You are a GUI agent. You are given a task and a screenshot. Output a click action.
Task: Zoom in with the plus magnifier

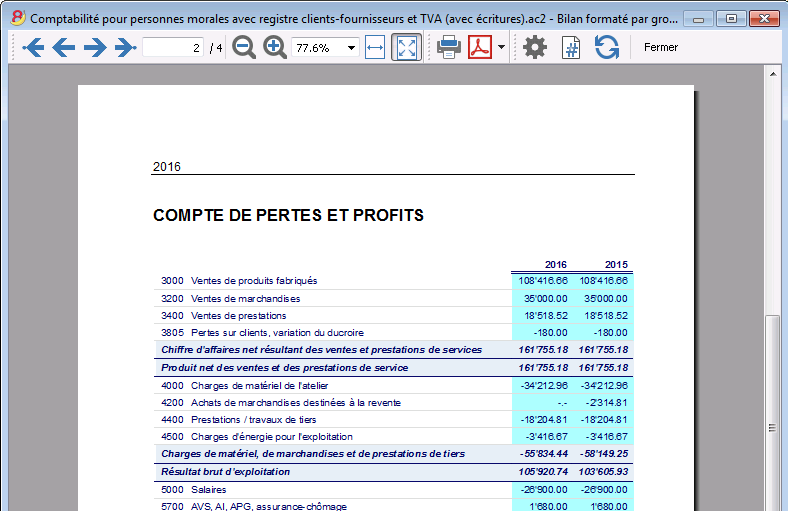click(275, 48)
